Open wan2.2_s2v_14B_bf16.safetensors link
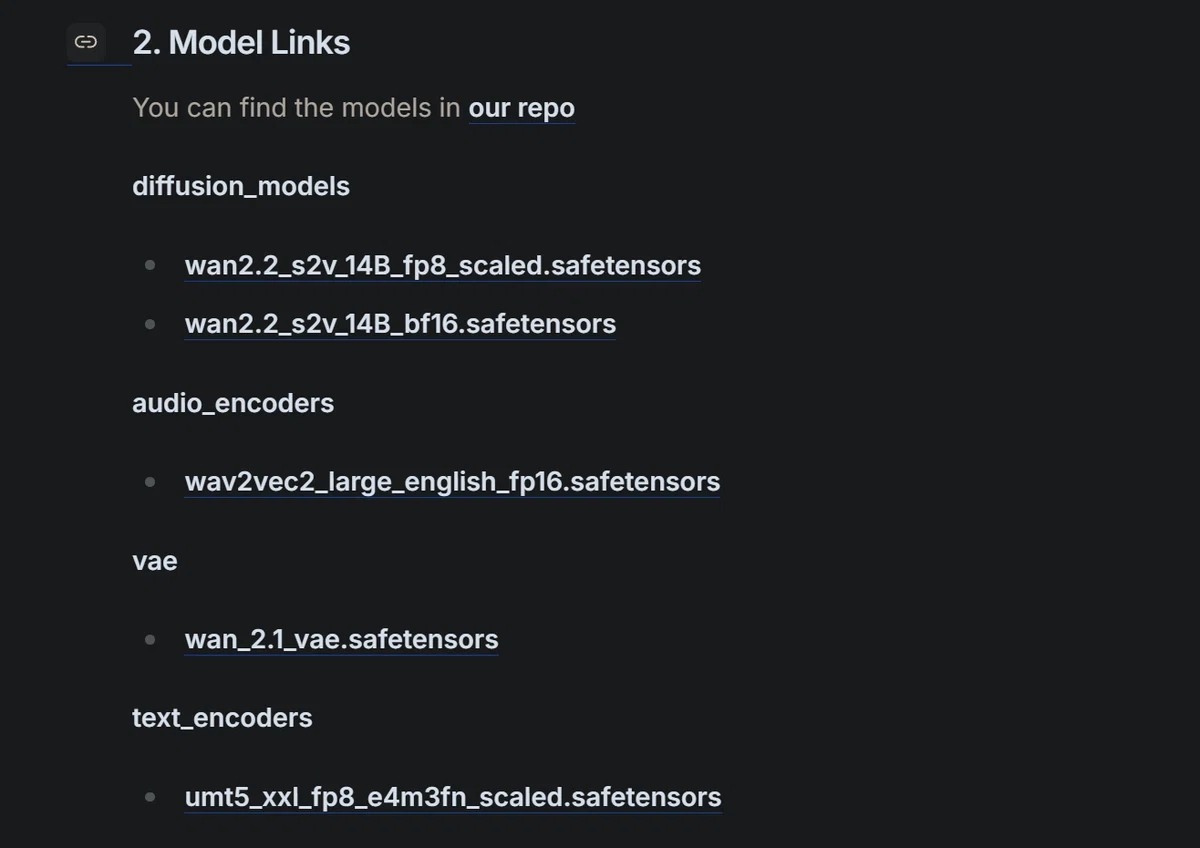Image resolution: width=1200 pixels, height=848 pixels. coord(400,323)
